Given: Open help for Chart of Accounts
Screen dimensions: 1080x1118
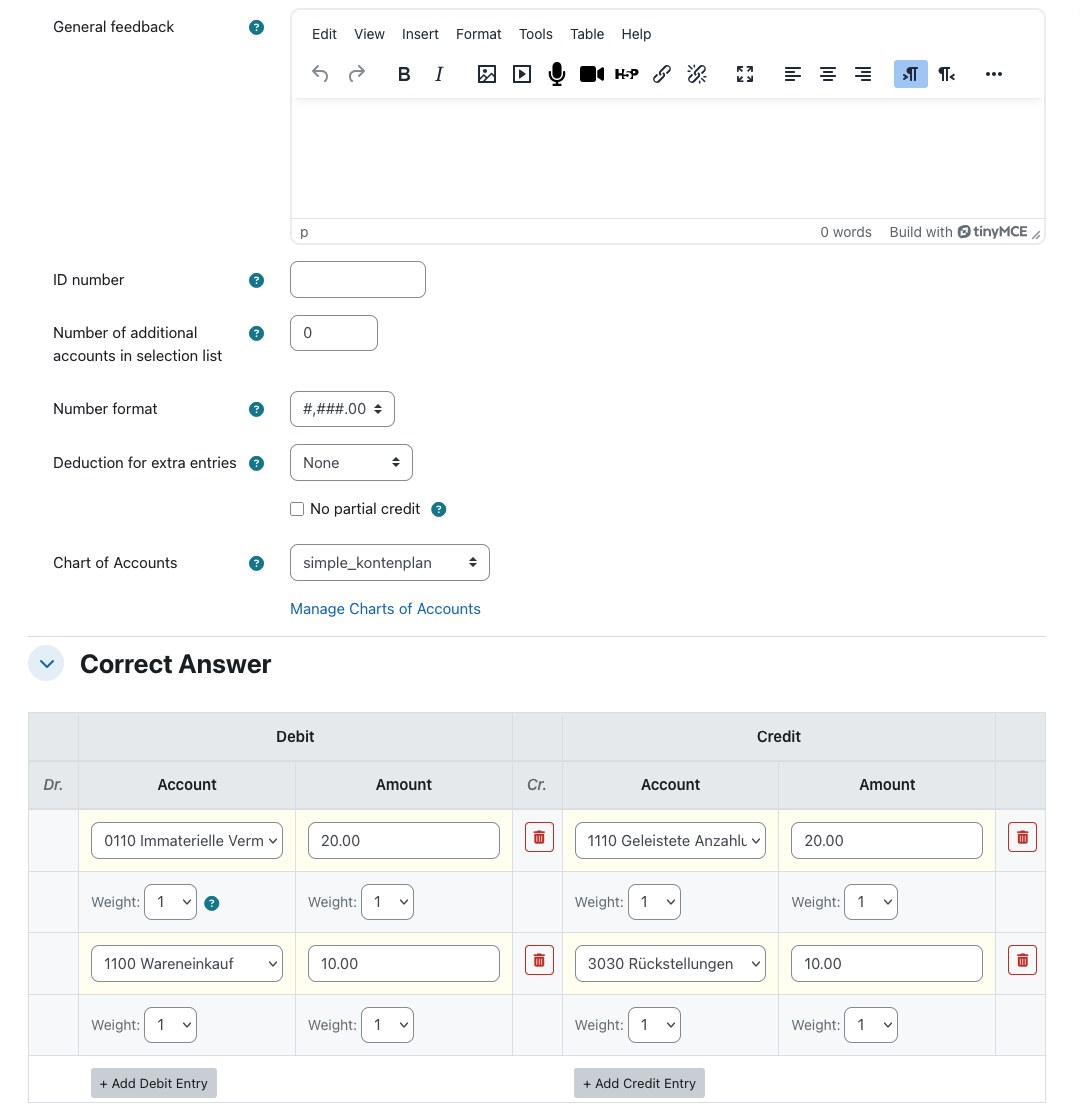Looking at the screenshot, I should [x=257, y=563].
